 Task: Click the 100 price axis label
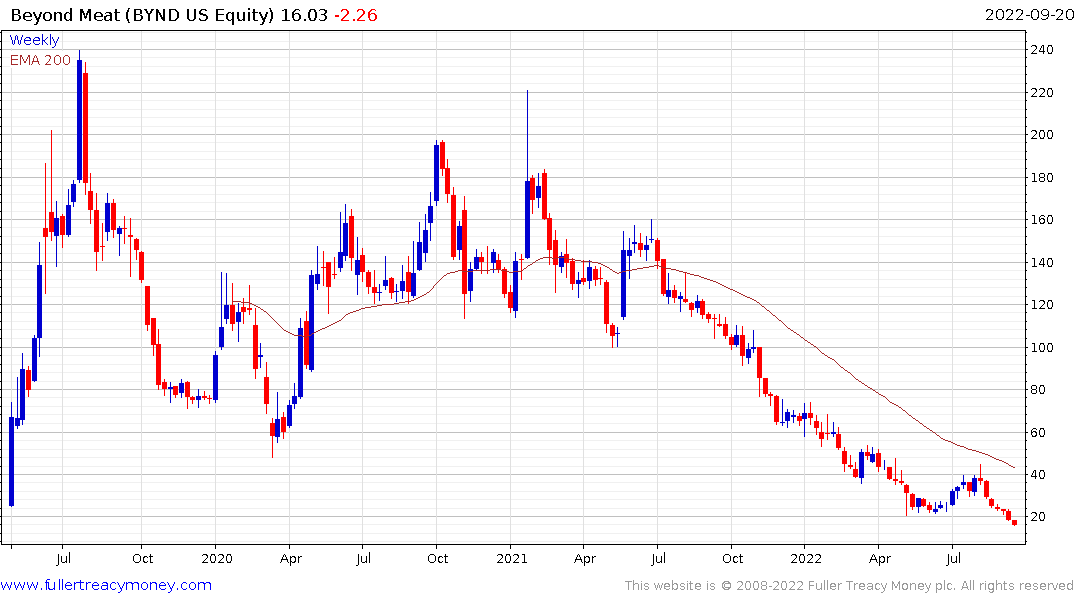click(1042, 348)
